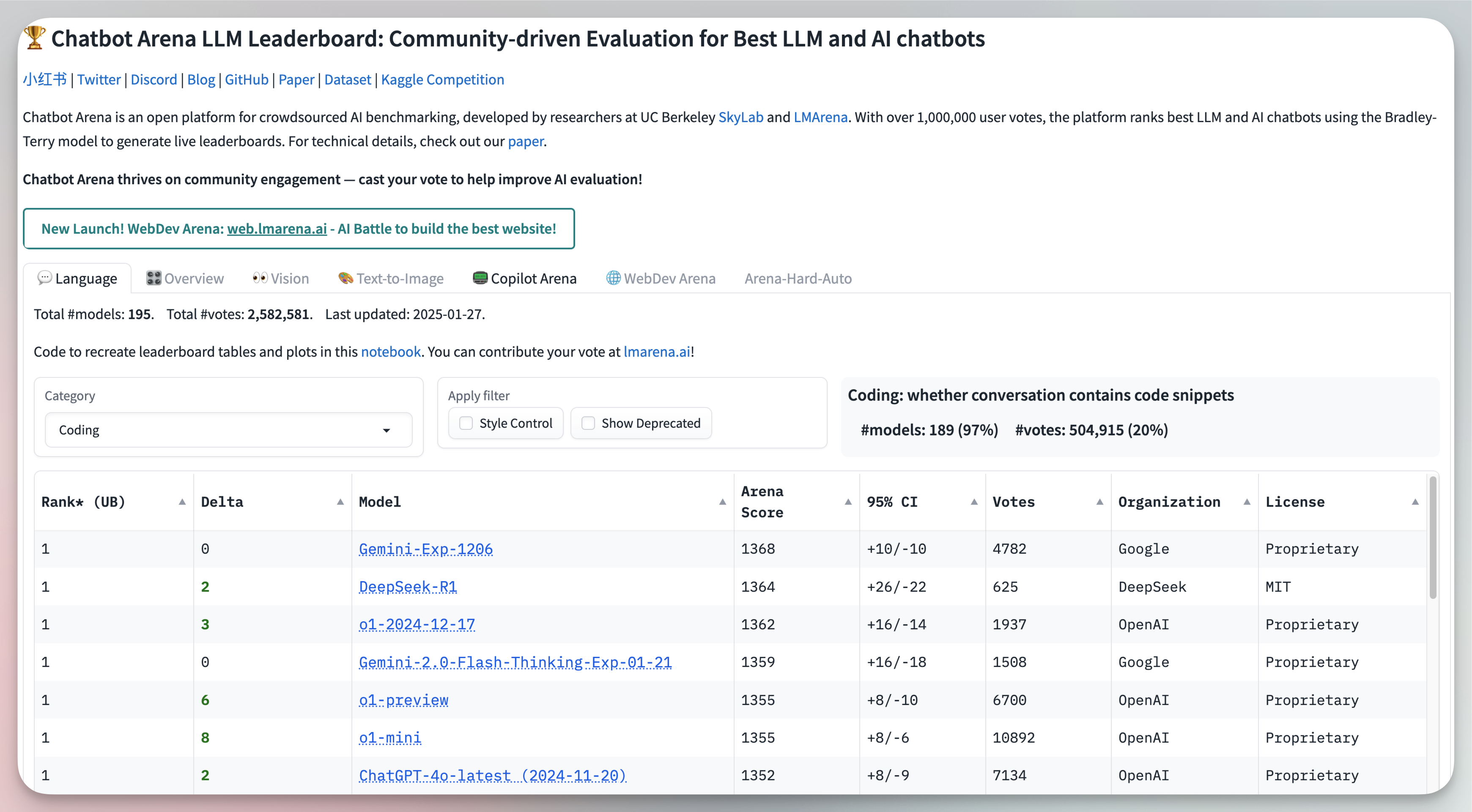Viewport: 1472px width, 812px height.
Task: Click the table's vertical scrollbar
Action: [x=1433, y=537]
